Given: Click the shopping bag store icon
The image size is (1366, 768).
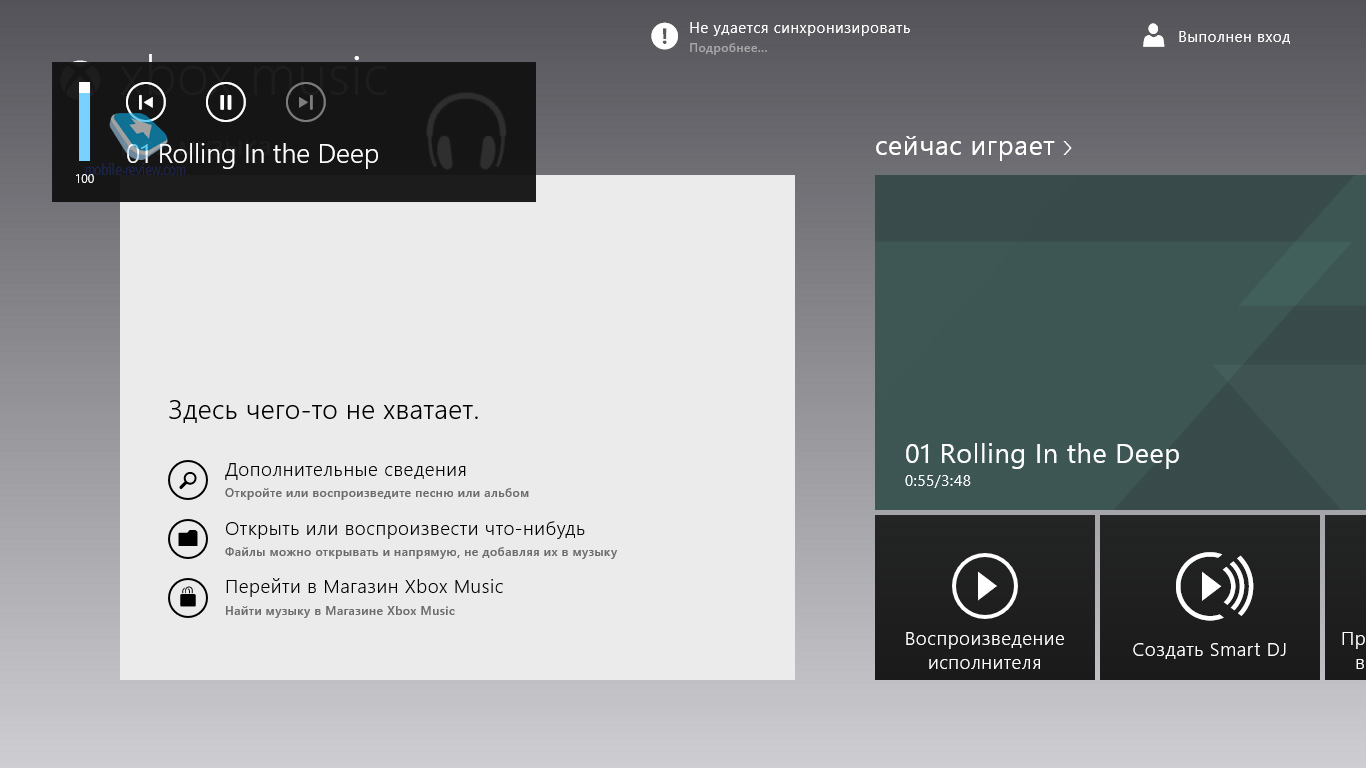Looking at the screenshot, I should (x=188, y=598).
